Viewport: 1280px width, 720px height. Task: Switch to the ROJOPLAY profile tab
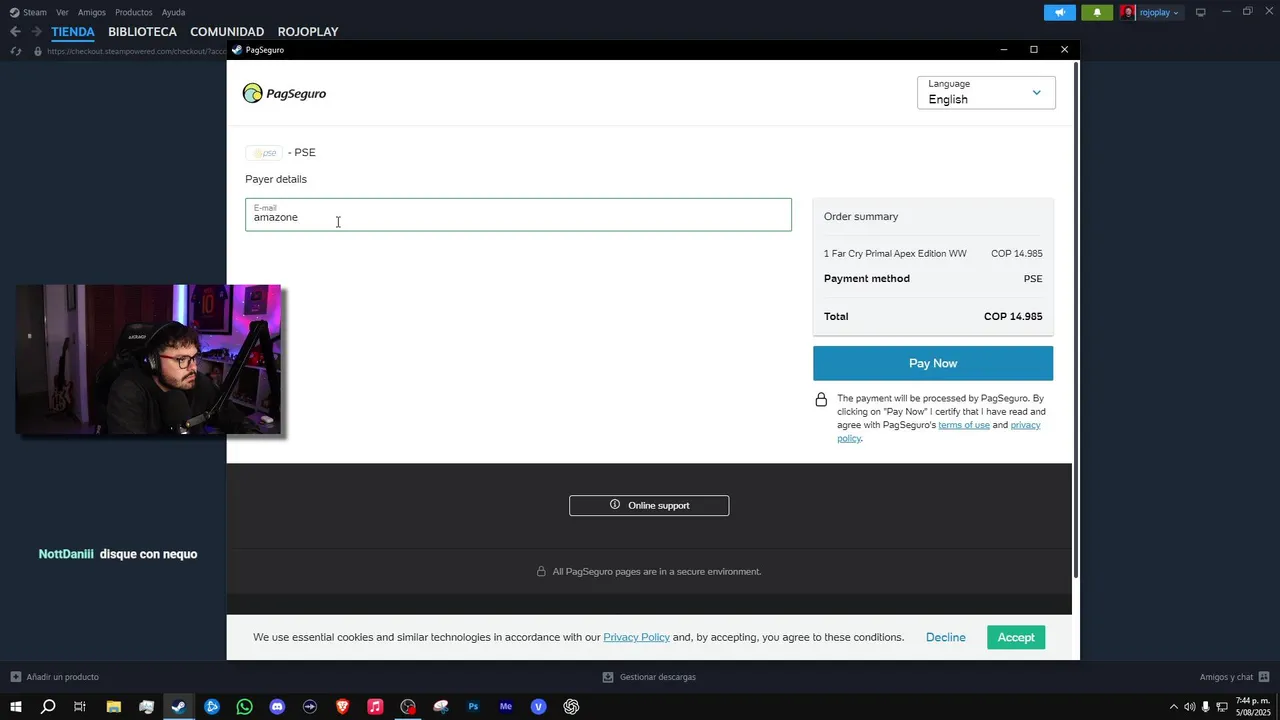308,32
